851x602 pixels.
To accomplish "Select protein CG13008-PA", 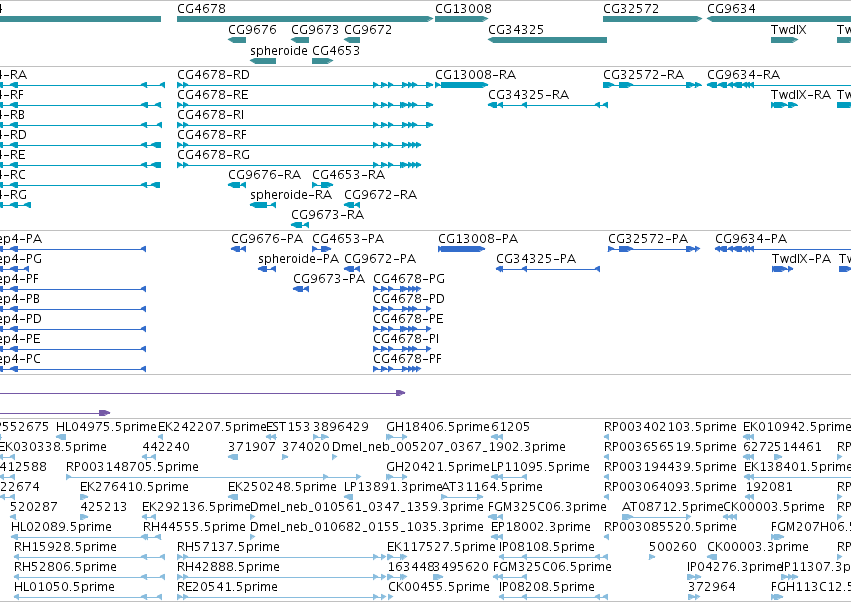I will coord(461,249).
